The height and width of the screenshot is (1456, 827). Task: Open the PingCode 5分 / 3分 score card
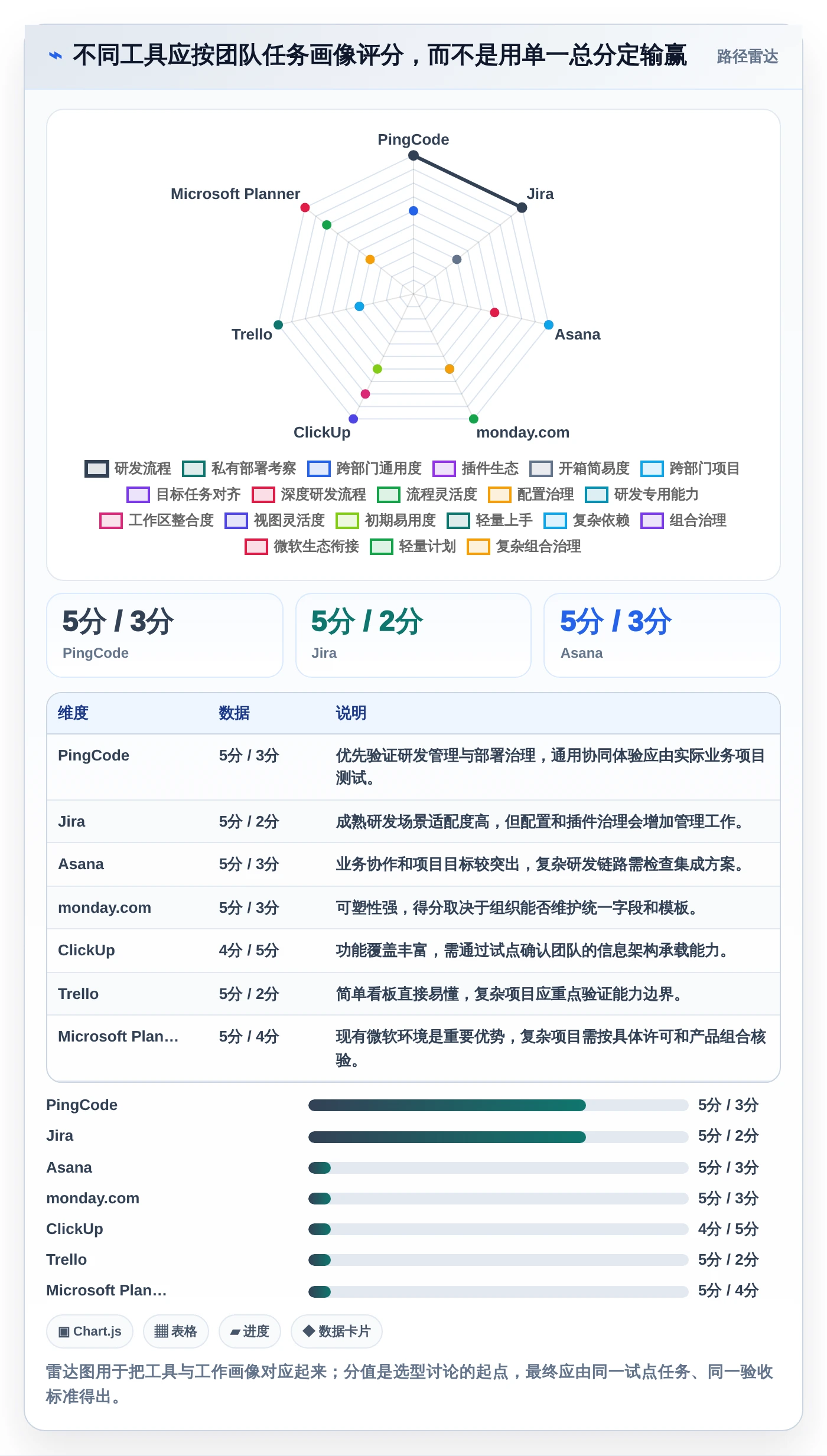[x=165, y=635]
